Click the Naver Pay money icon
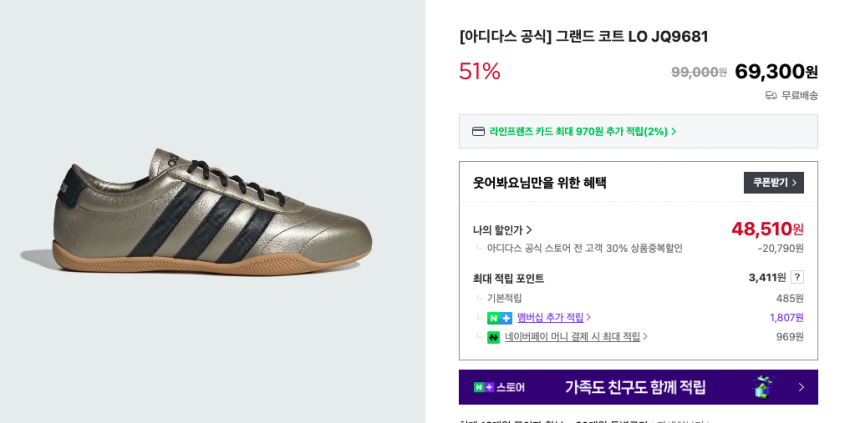The image size is (850, 423). coord(493,337)
